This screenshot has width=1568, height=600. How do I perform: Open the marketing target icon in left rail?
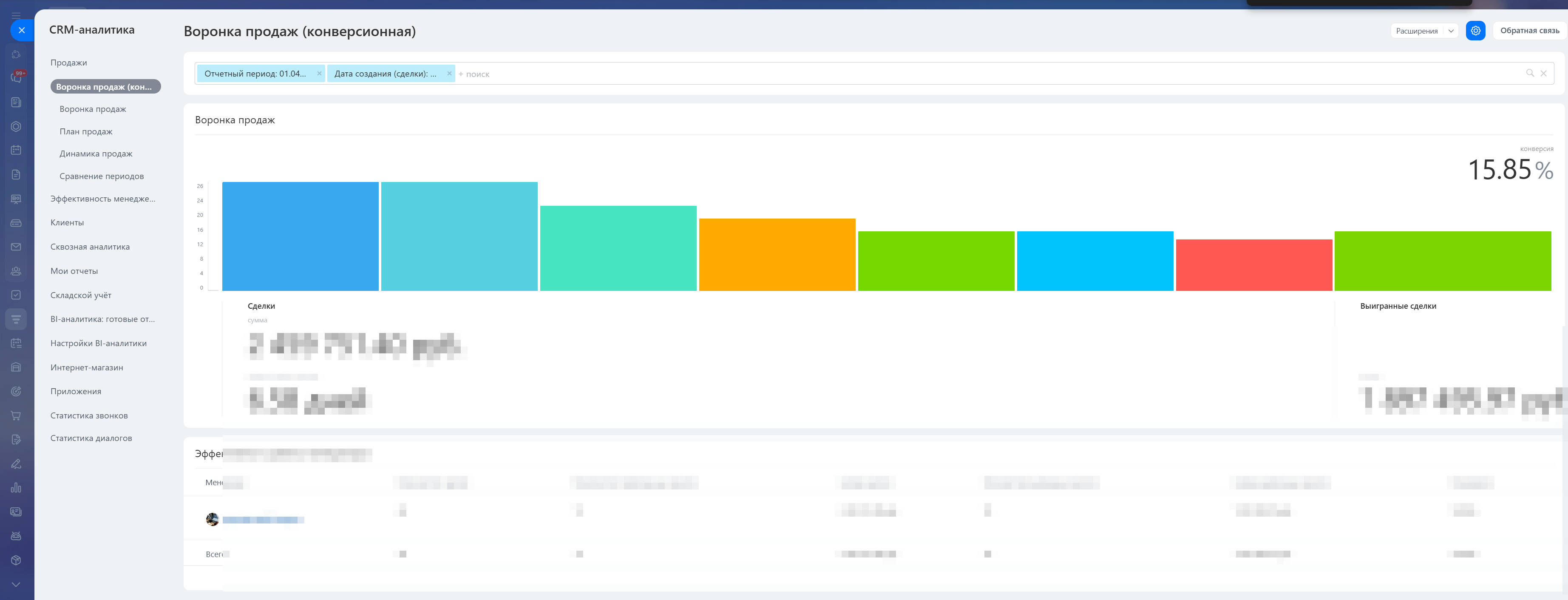pyautogui.click(x=16, y=391)
